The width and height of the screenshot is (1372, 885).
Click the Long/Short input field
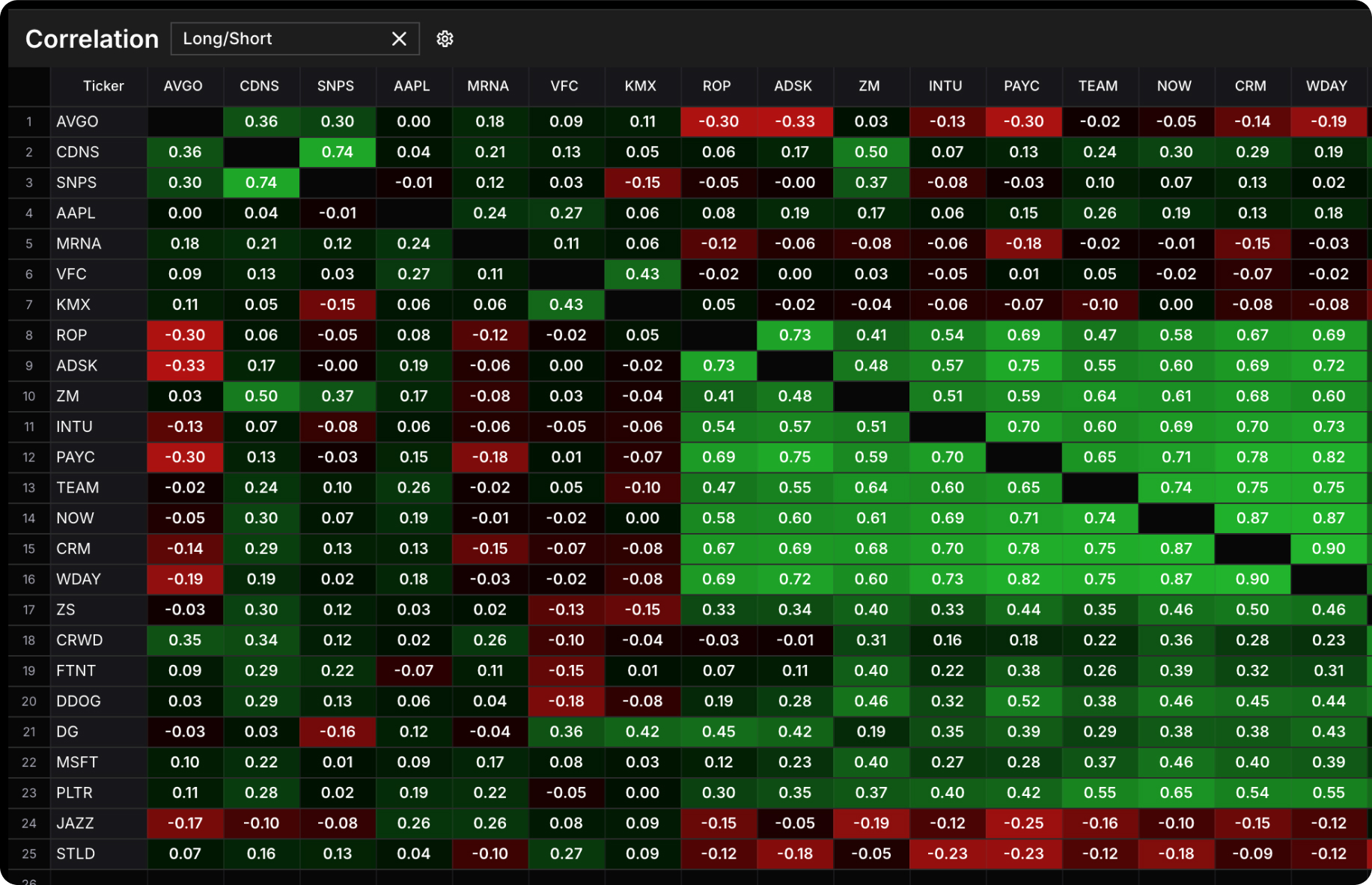(295, 39)
